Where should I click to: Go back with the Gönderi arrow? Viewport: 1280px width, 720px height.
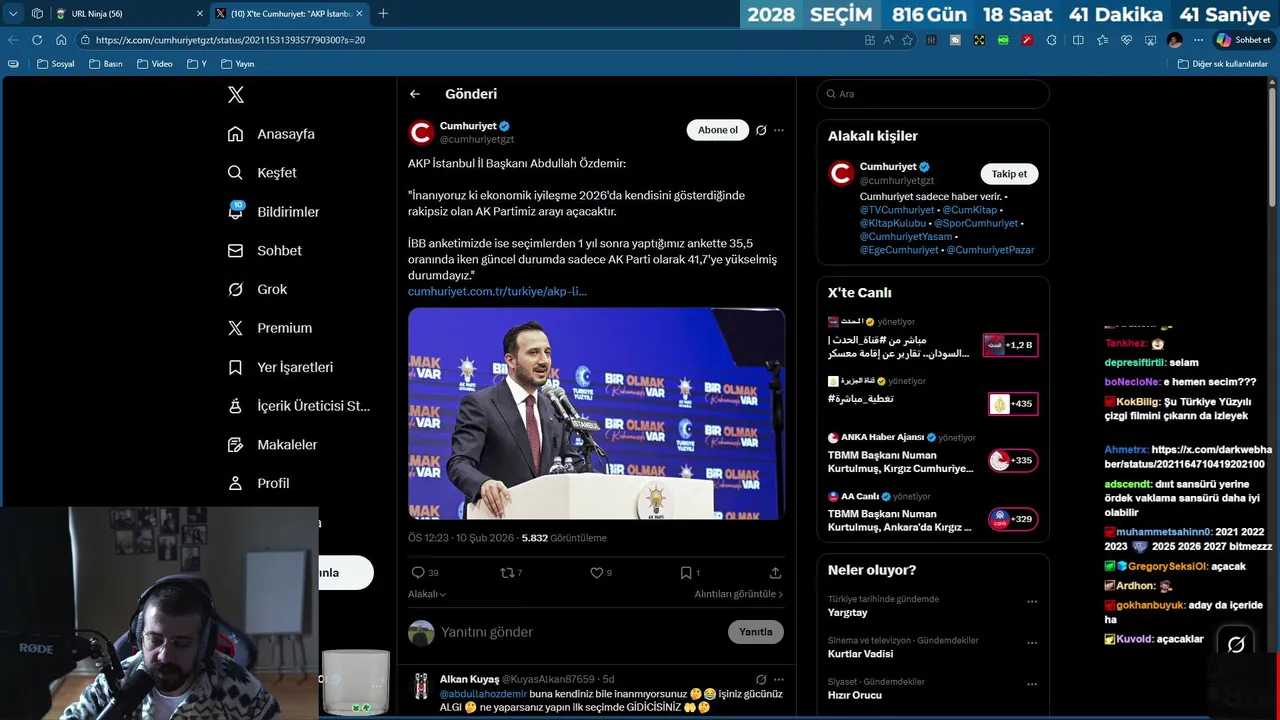(415, 94)
